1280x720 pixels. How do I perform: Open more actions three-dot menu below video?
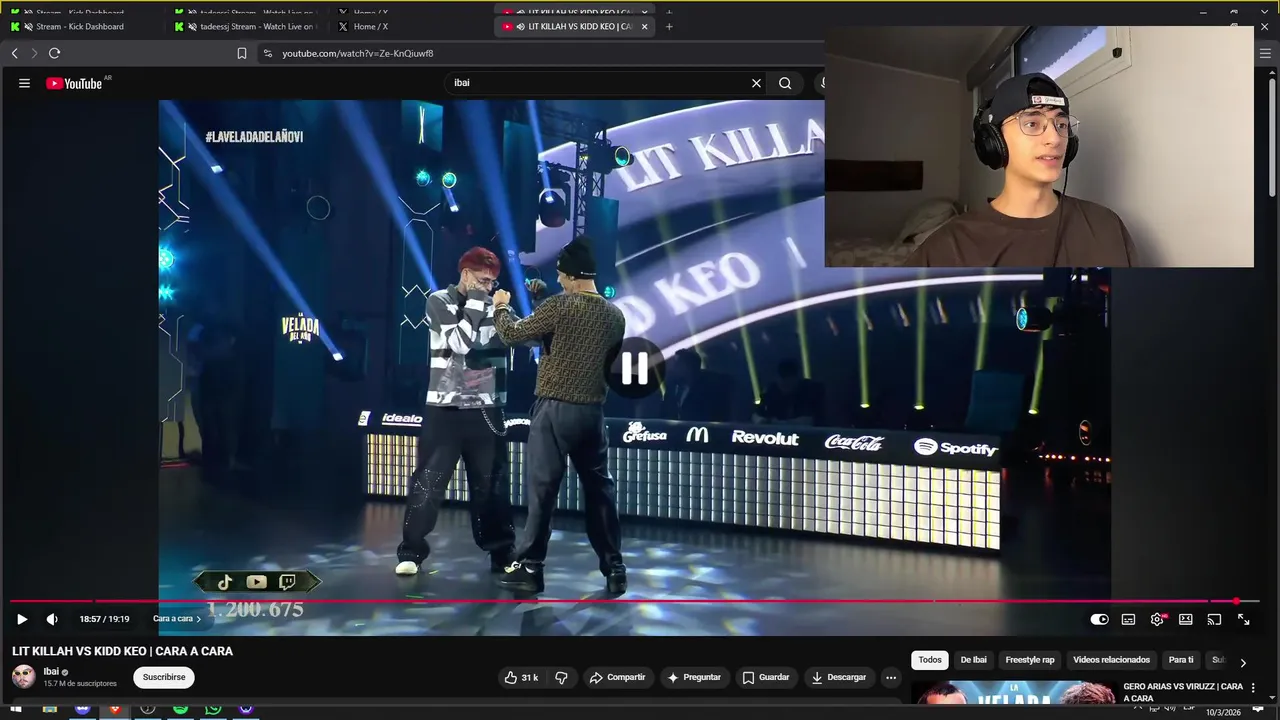[x=891, y=677]
